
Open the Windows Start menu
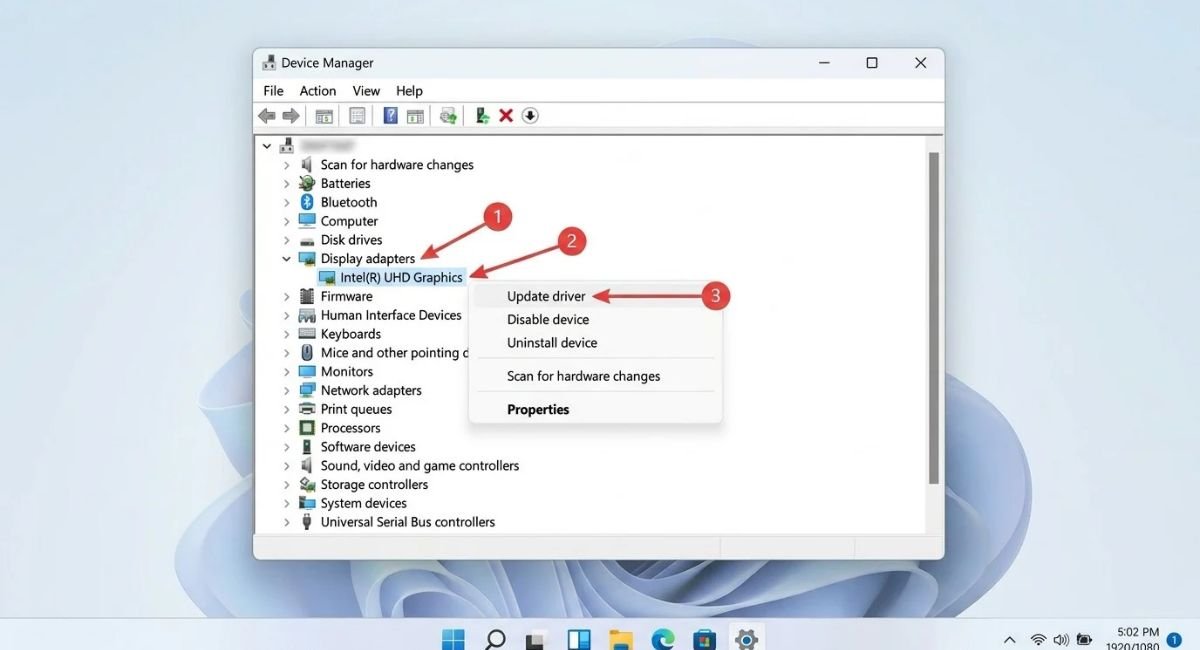453,638
